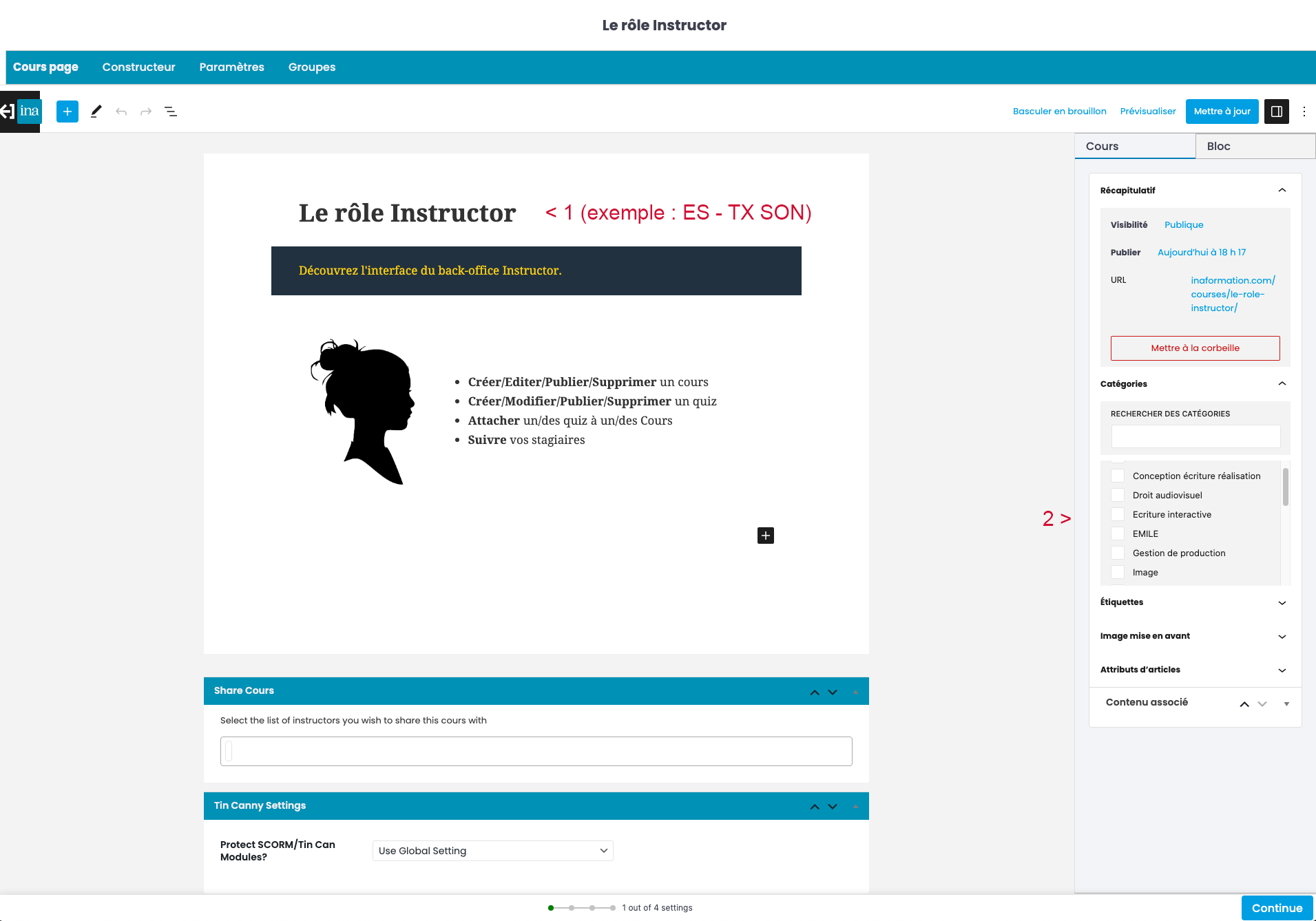Open the Protect SCORM/Tin Can dropdown
The image size is (1316, 921).
492,851
